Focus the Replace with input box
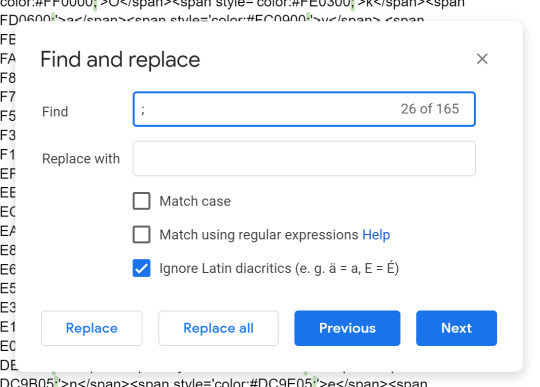 click(304, 158)
